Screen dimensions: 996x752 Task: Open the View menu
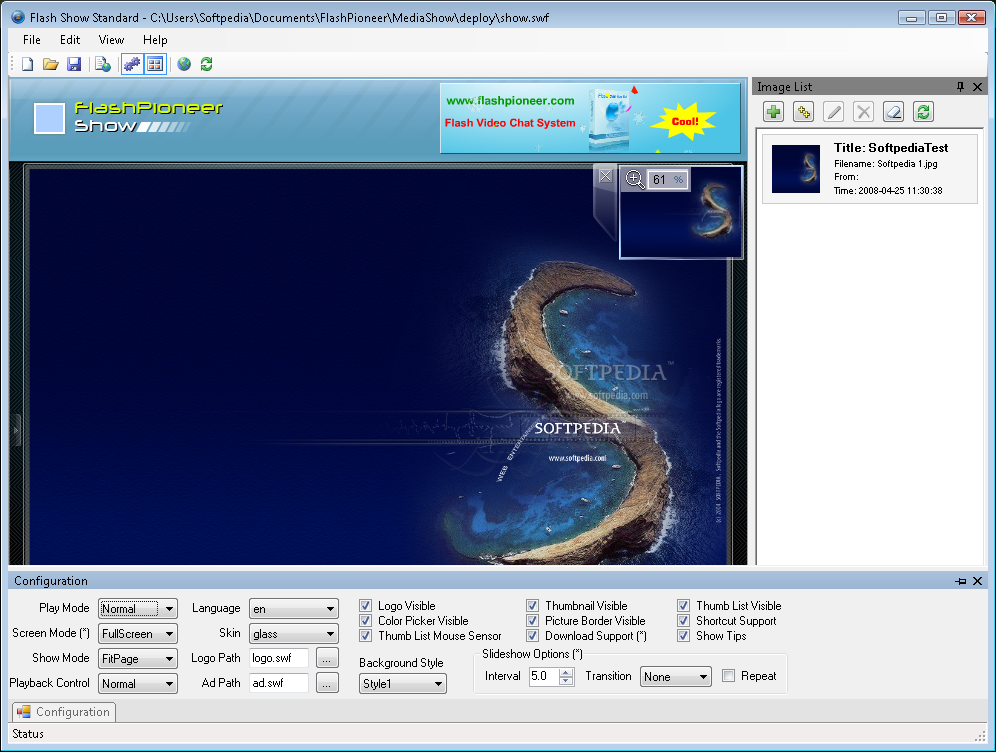pos(111,40)
